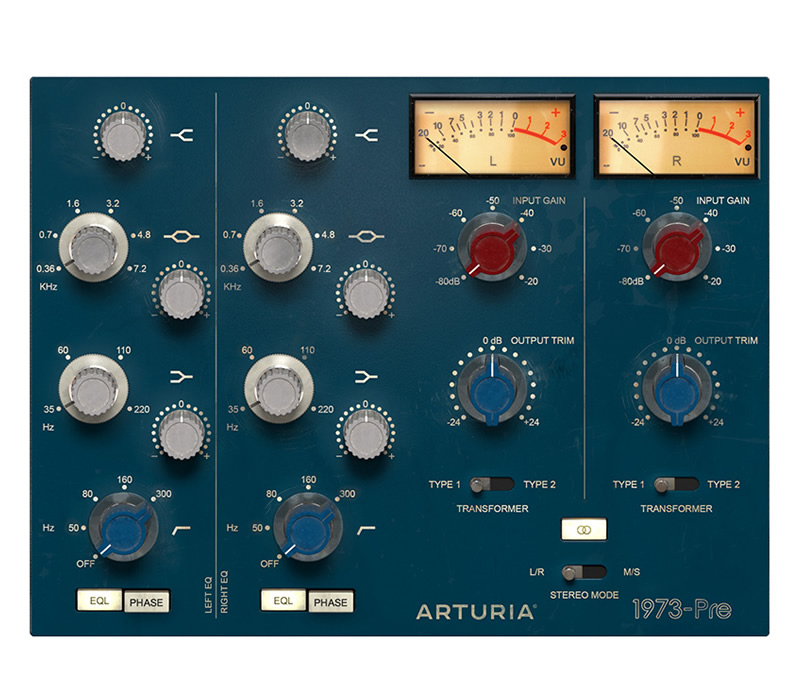800x697 pixels.
Task: Flip the Stereo Mode L/R M/S switch
Action: pyautogui.click(x=584, y=572)
